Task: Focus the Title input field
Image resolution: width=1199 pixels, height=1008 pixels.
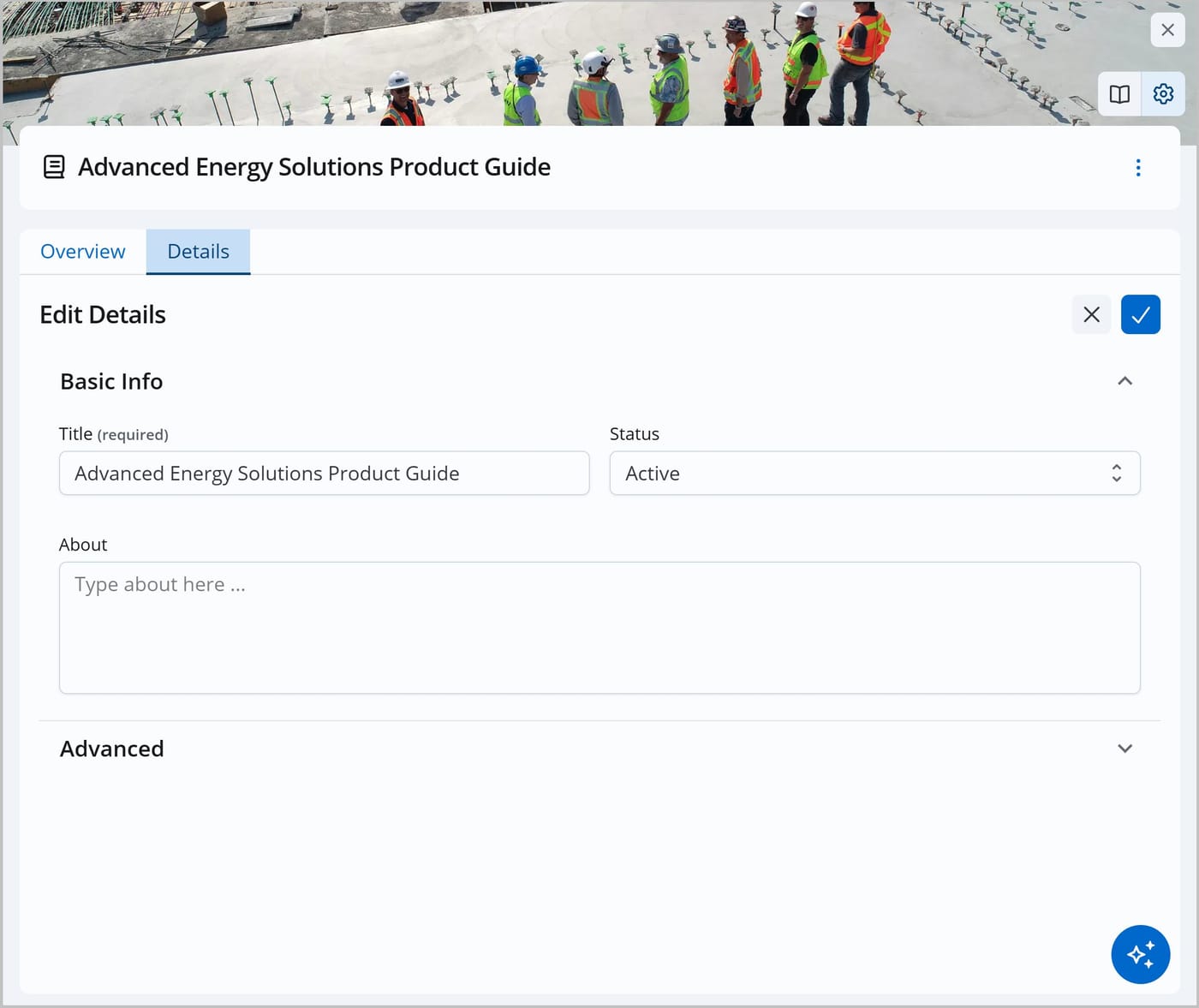Action: 325,474
